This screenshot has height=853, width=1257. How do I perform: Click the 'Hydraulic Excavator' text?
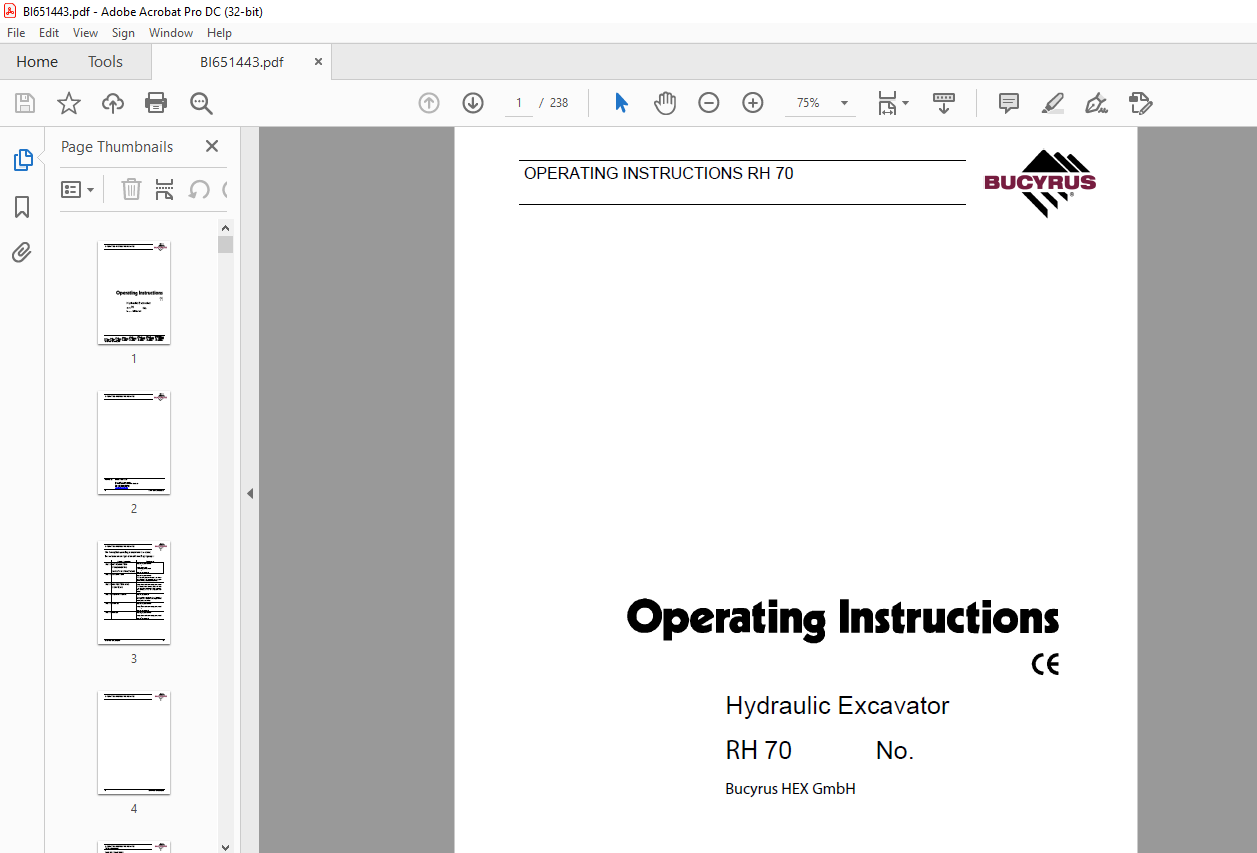tap(837, 706)
